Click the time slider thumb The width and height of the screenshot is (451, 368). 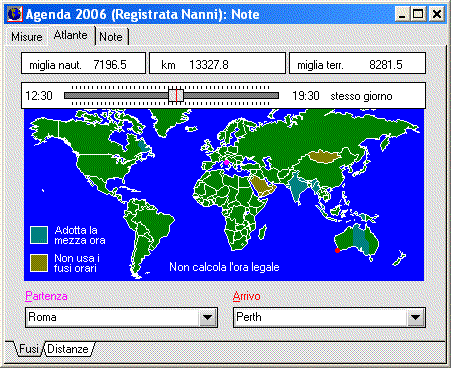(x=176, y=96)
